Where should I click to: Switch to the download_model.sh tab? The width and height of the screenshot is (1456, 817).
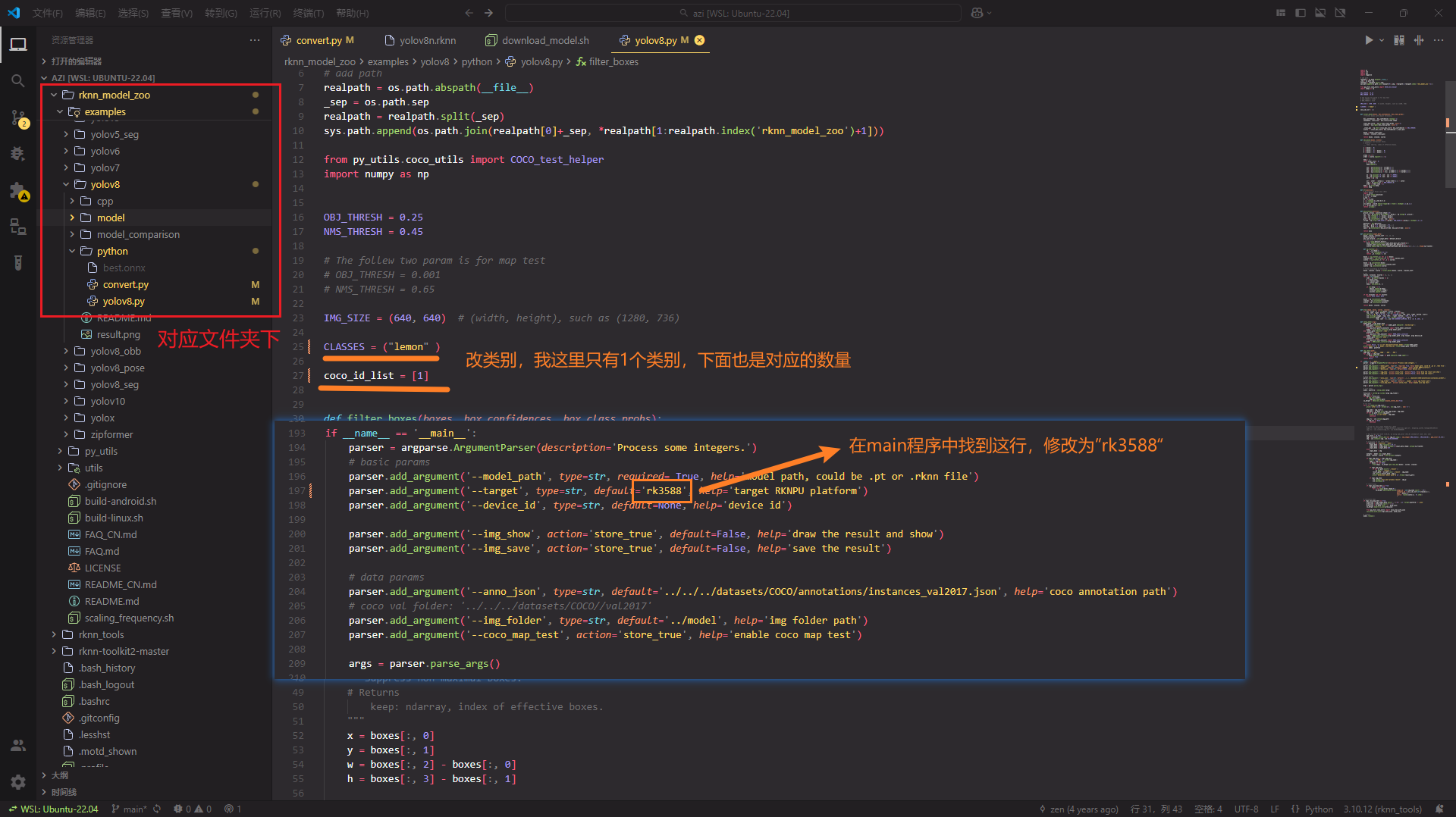click(544, 40)
